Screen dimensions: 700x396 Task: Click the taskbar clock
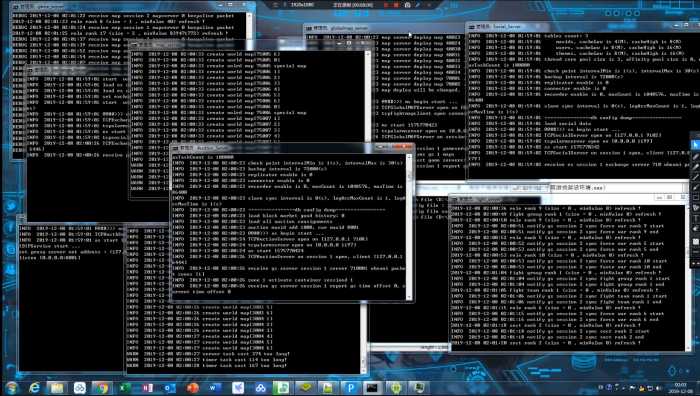point(680,387)
